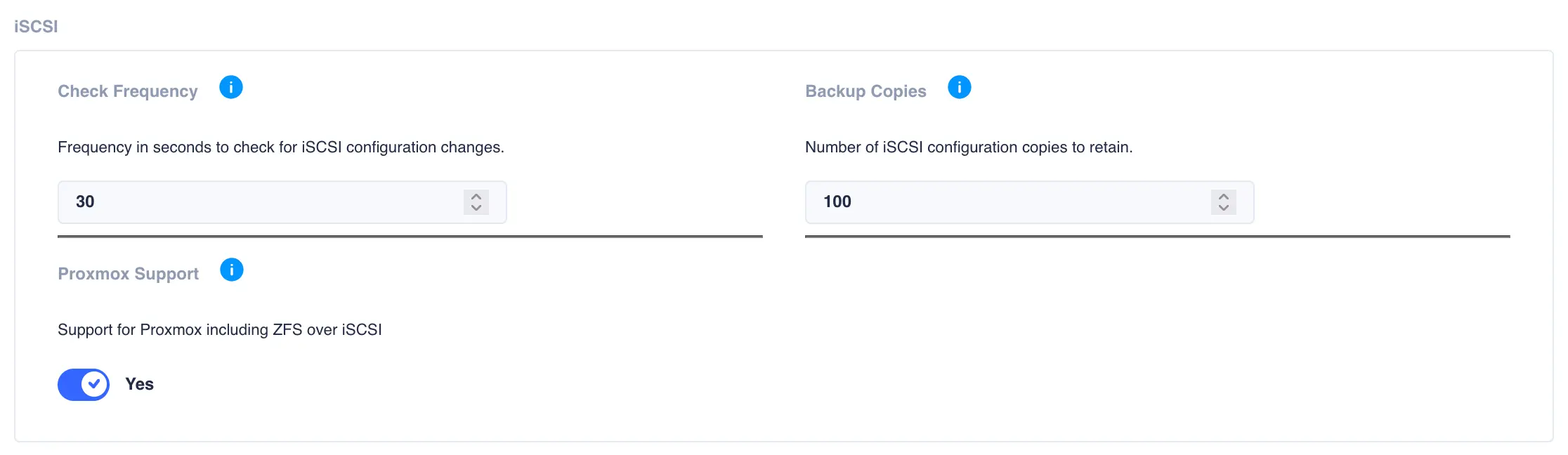Click the increment arrow on Check Frequency

(476, 196)
